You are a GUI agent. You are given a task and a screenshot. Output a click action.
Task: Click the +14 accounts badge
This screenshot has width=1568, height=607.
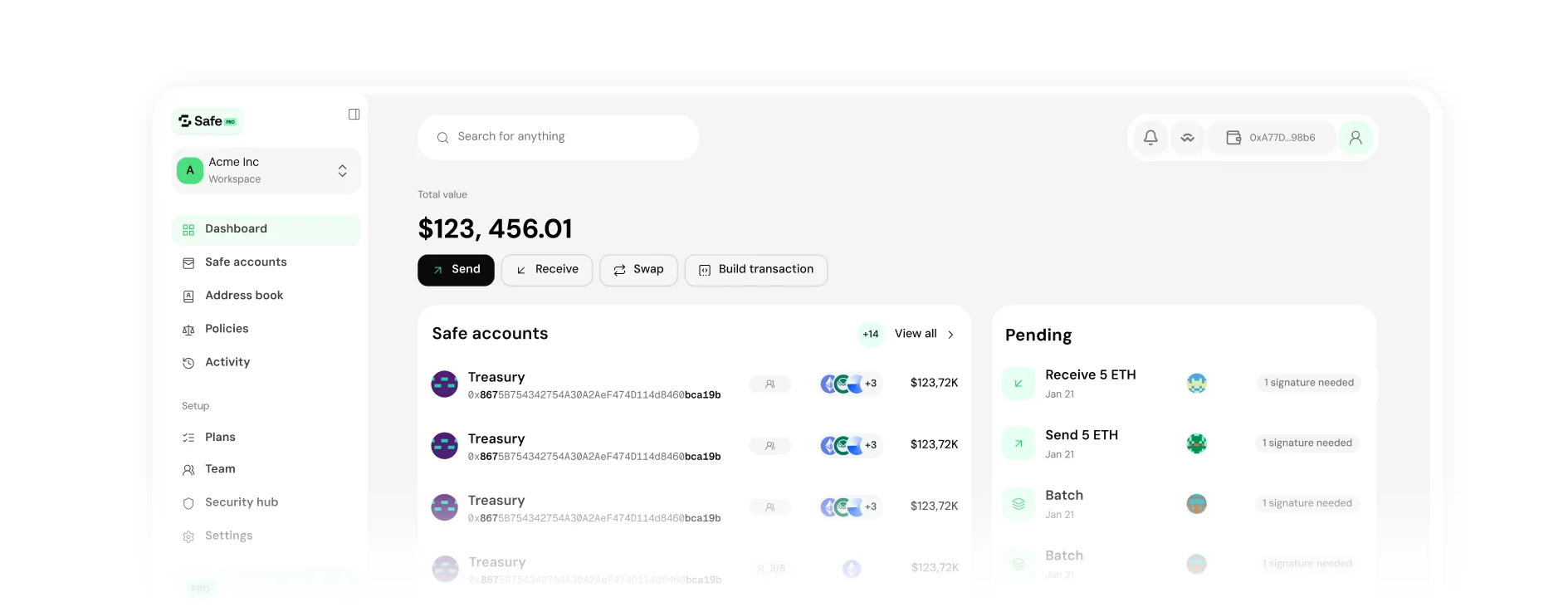click(x=871, y=334)
